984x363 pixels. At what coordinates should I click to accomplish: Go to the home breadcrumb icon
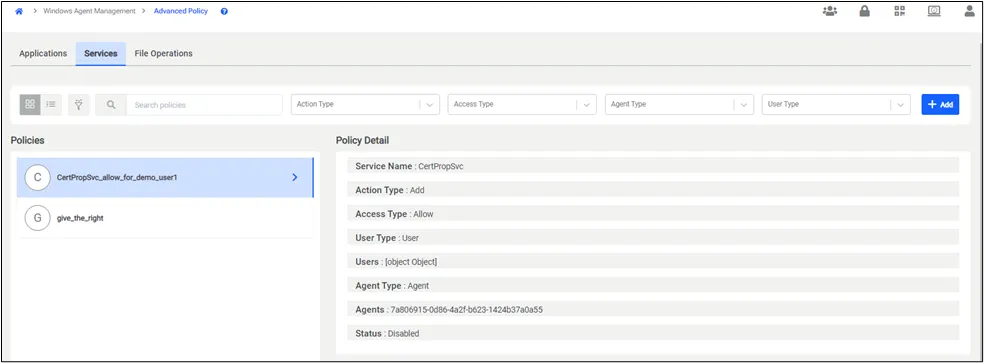19,11
